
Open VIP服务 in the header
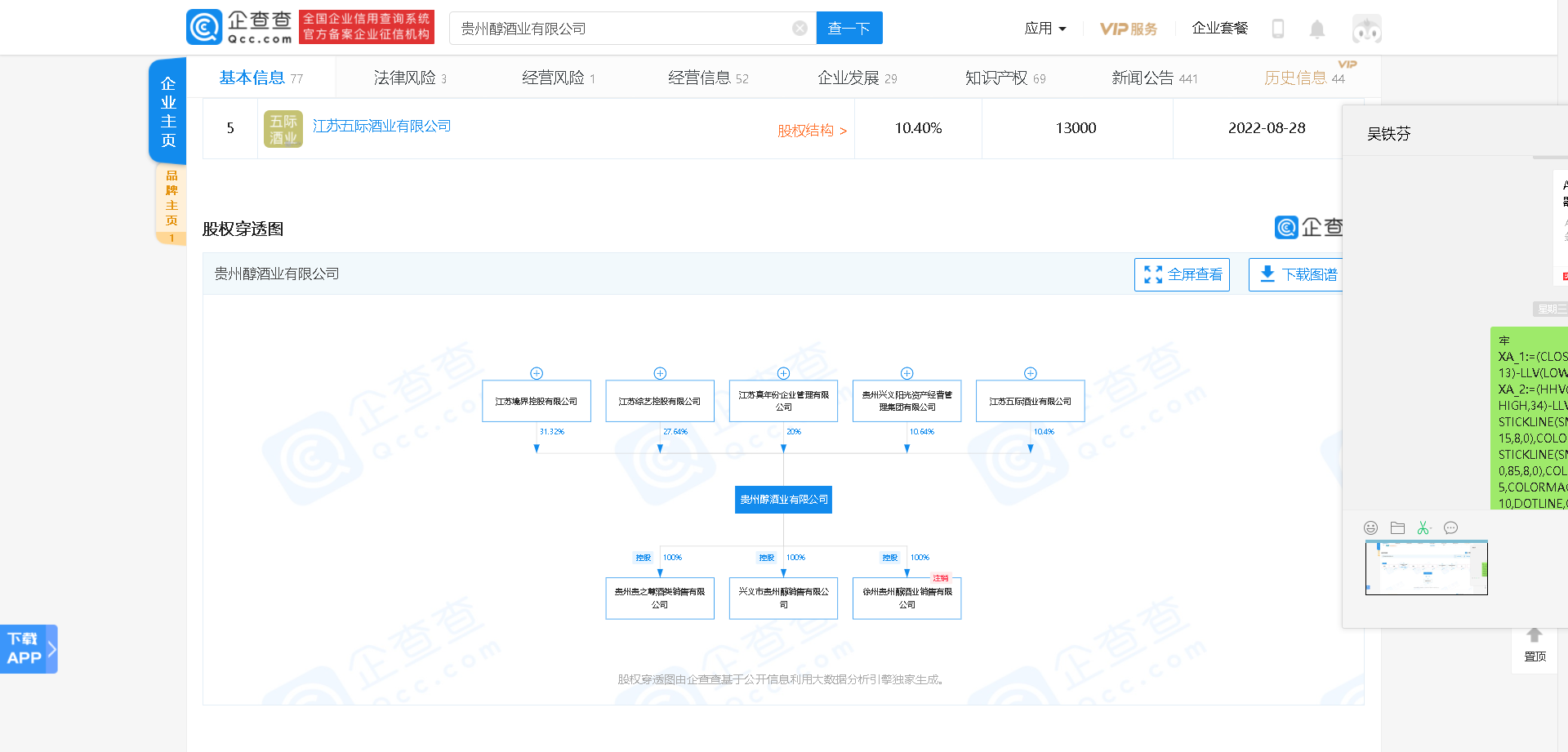(1129, 29)
